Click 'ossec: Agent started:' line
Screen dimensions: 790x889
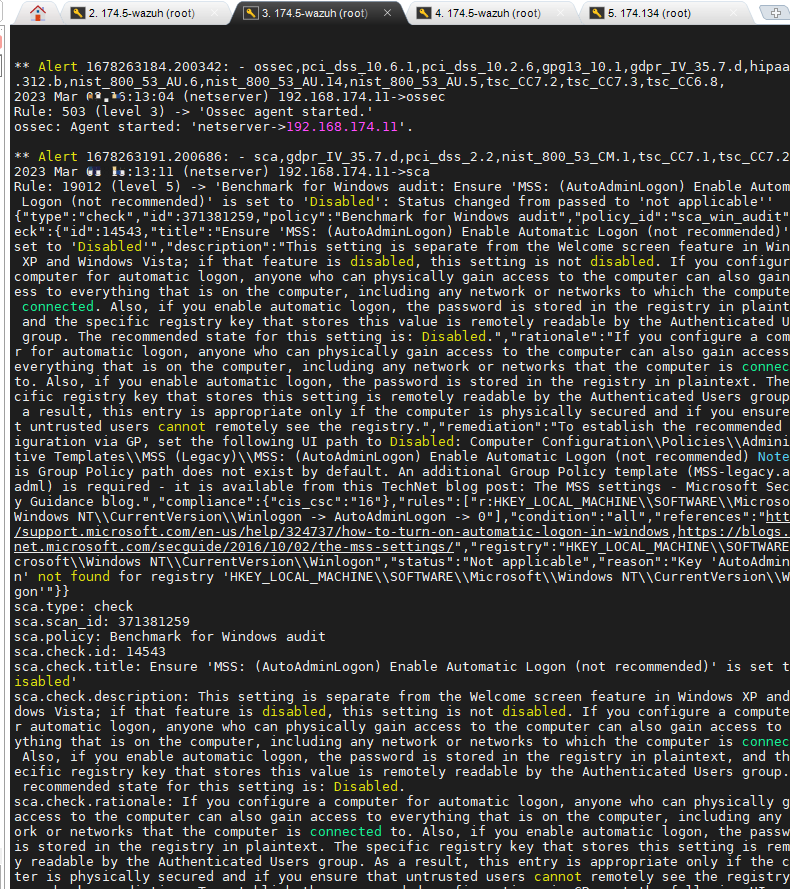tap(213, 126)
